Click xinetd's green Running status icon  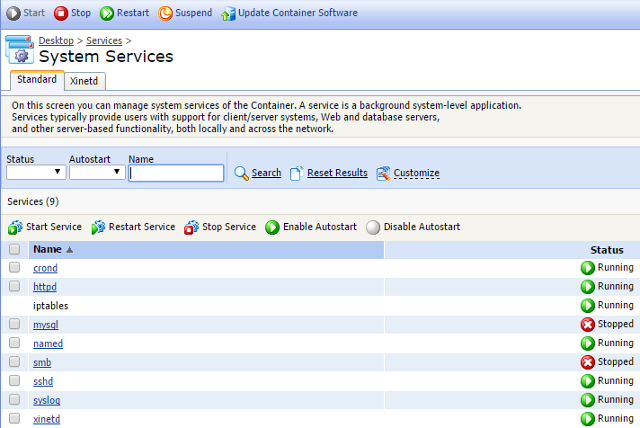pos(587,419)
